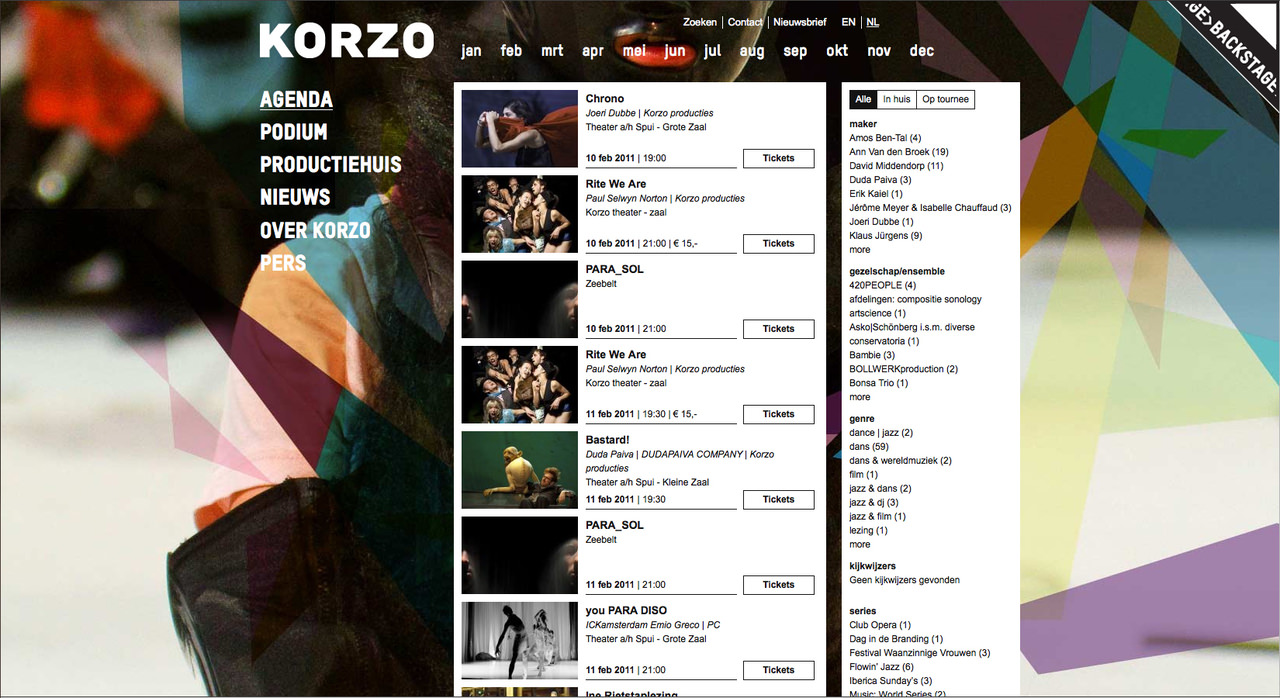
Task: Select the dec month tab
Action: tap(921, 51)
